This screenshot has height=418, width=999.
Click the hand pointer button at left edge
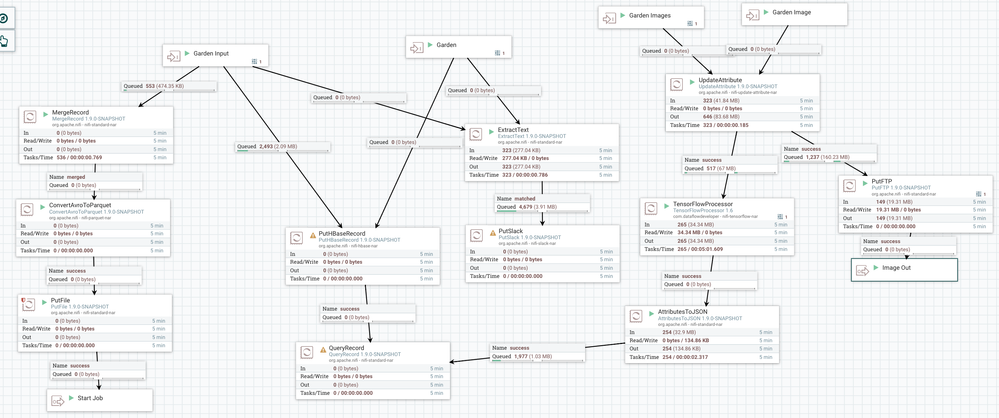point(4,41)
